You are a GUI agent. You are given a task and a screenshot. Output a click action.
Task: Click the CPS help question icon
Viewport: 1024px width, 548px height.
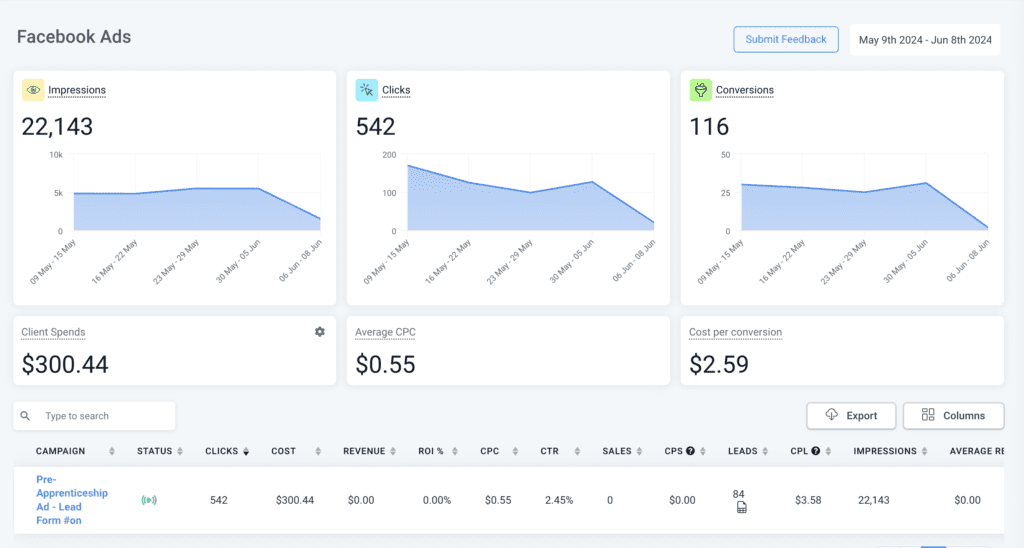pyautogui.click(x=690, y=451)
